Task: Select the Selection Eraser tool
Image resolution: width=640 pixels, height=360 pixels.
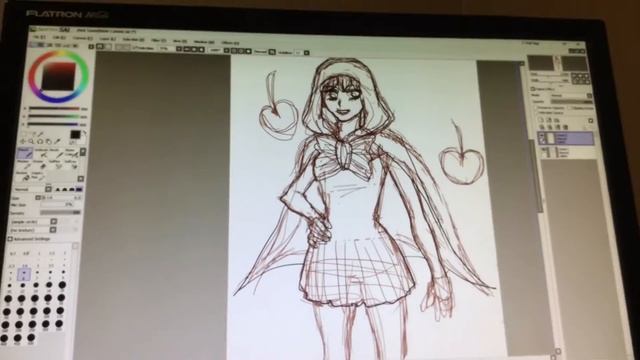Action: click(71, 165)
